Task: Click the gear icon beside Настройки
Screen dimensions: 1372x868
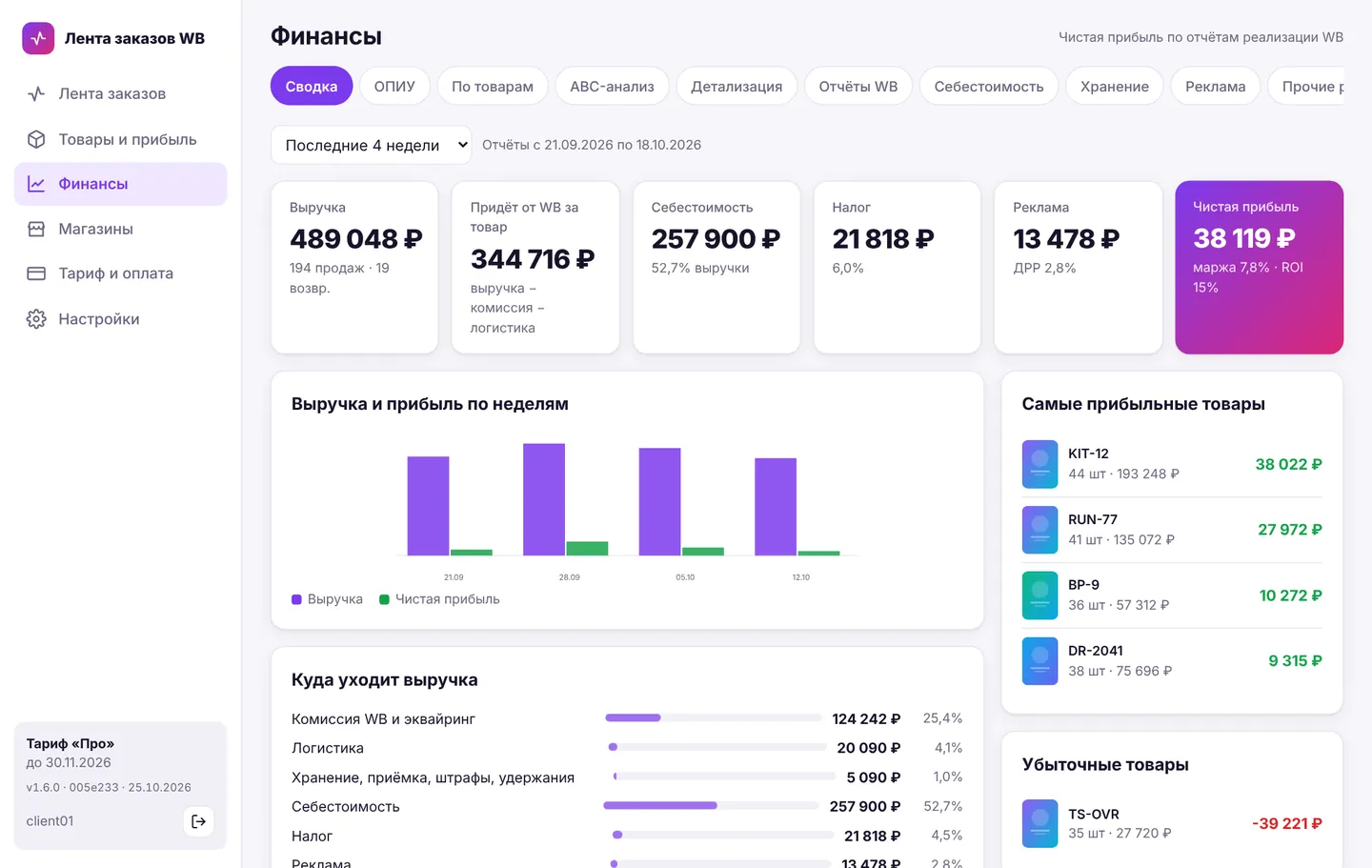Action: pos(36,319)
